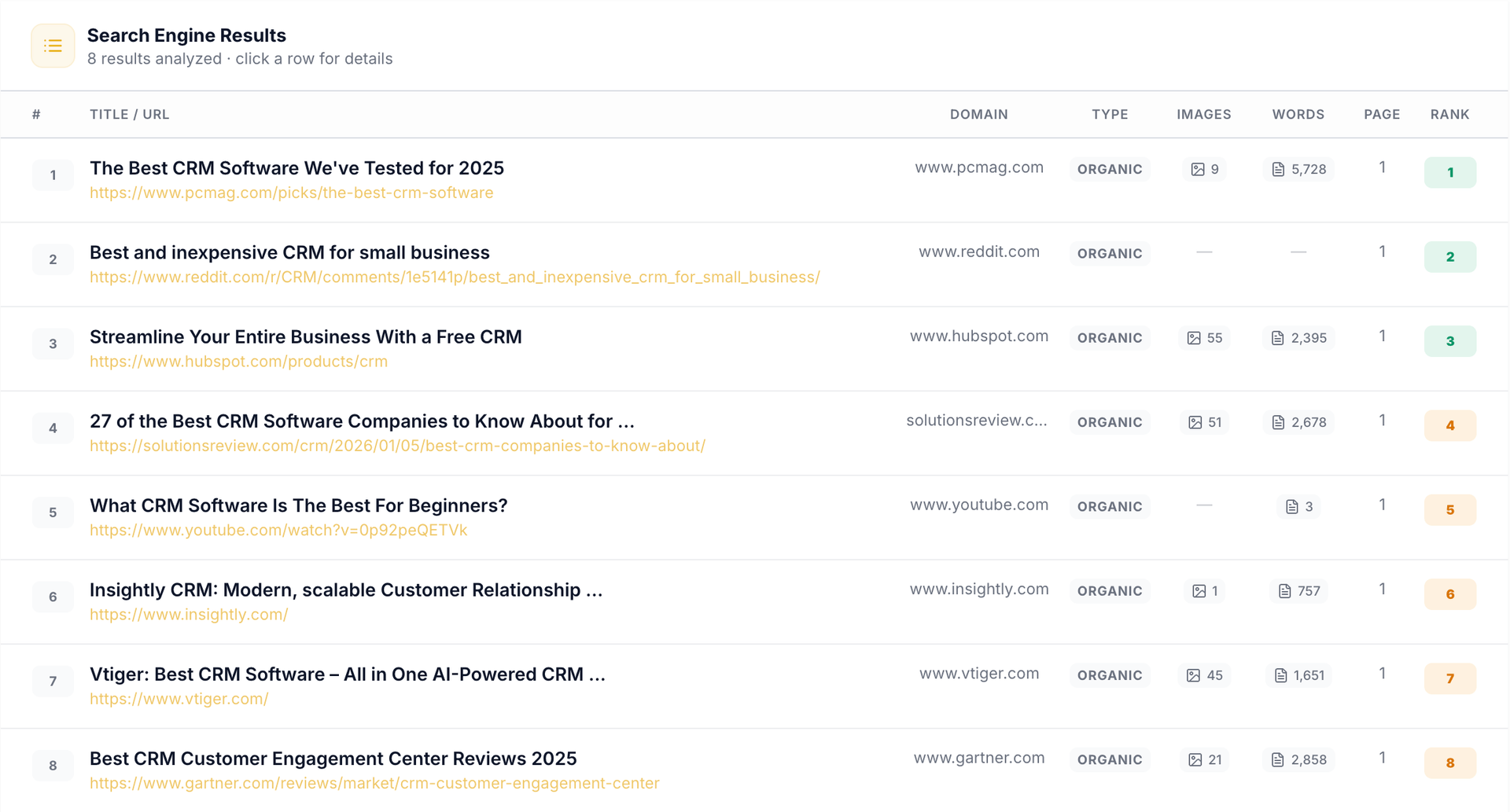Viewport: 1510px width, 812px height.
Task: Click the images icon showing 51 for solutionsreview
Action: click(x=1195, y=422)
